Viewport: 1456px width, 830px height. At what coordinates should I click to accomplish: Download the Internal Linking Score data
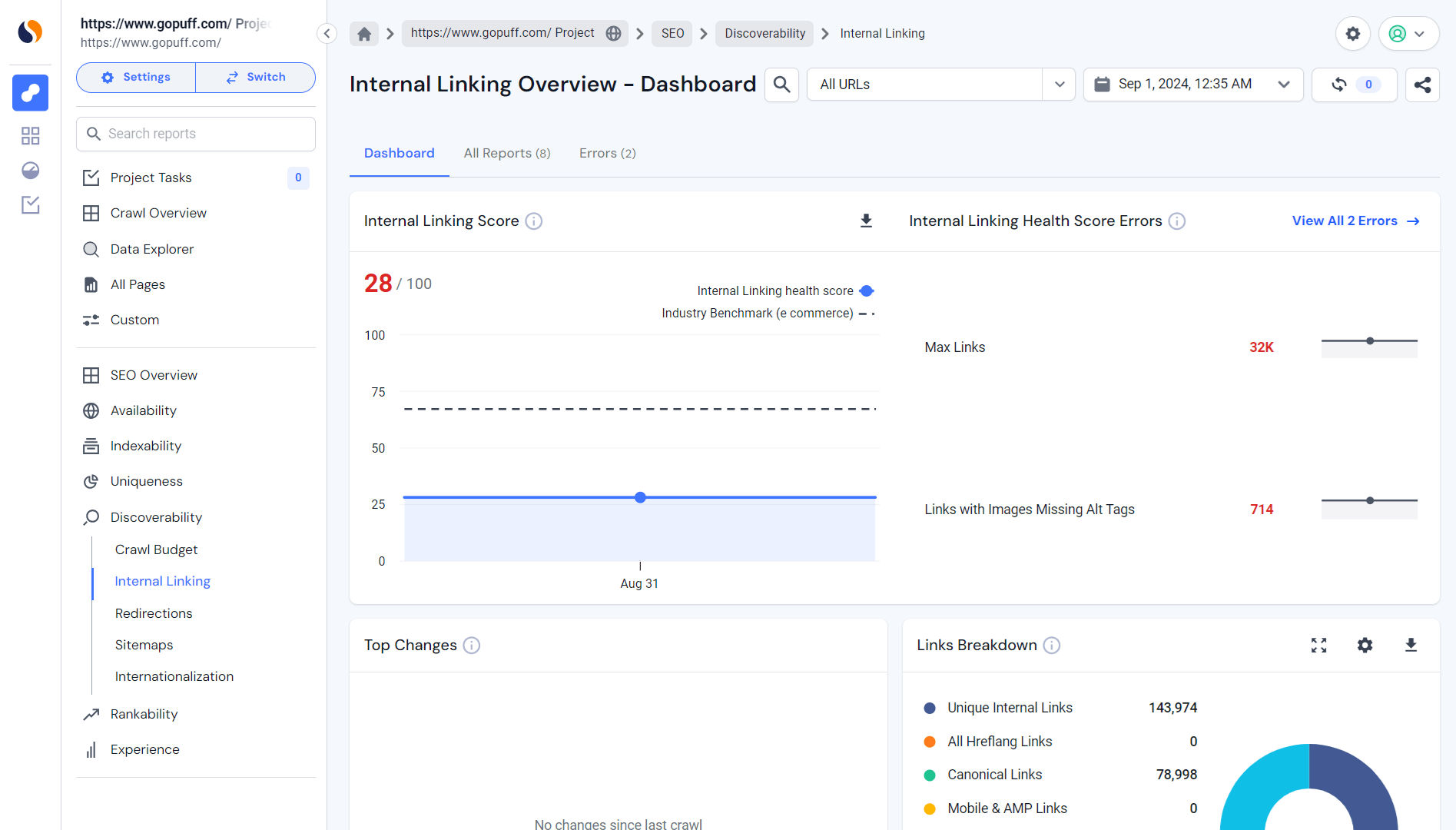pos(866,221)
